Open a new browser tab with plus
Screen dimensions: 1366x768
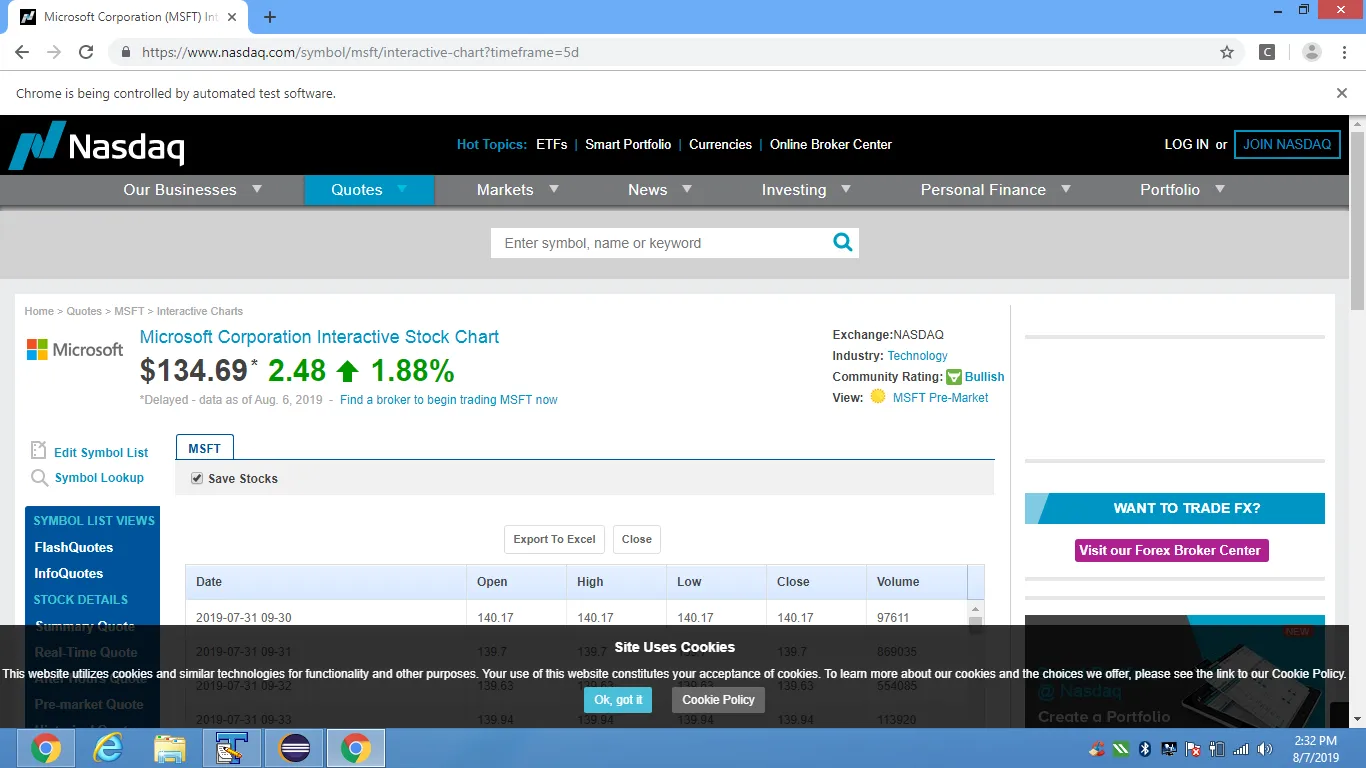(270, 17)
